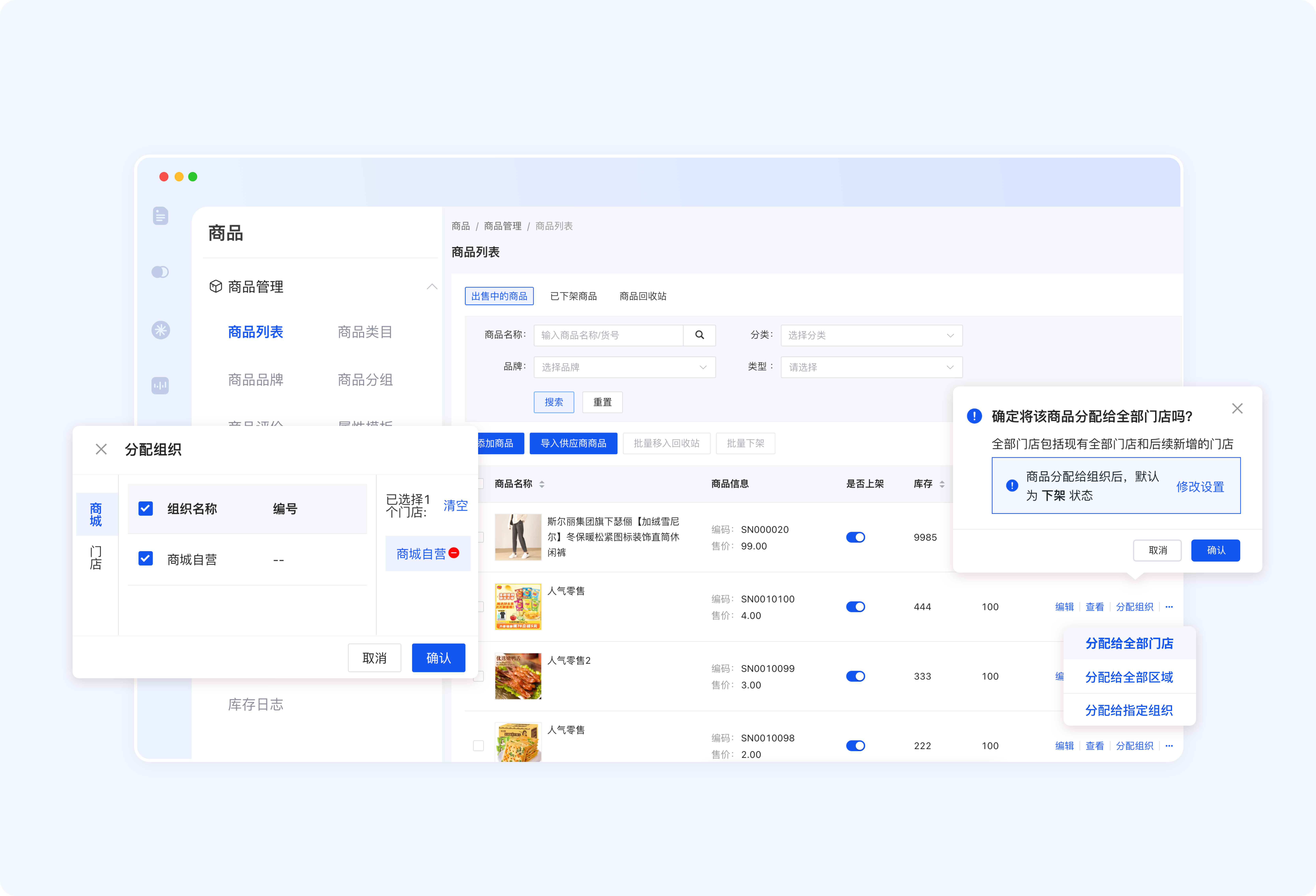Image resolution: width=1316 pixels, height=896 pixels.
Task: Open 商品分组 in the side menu
Action: (365, 380)
